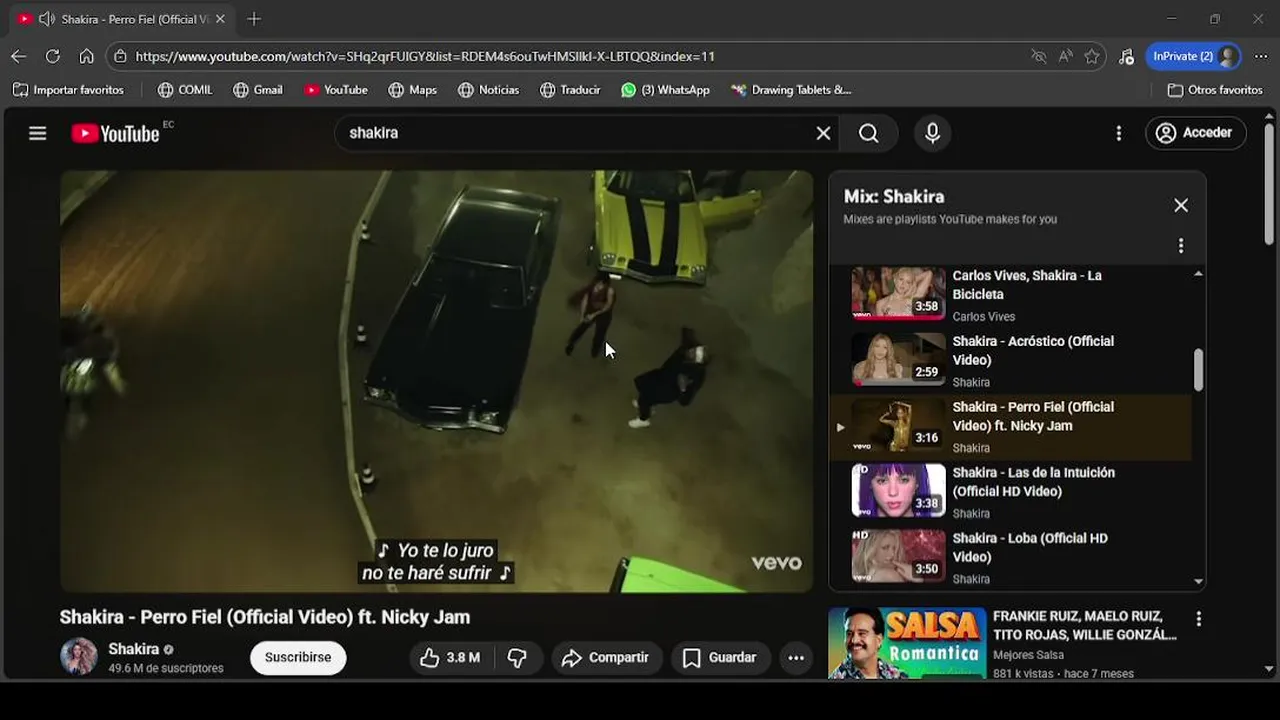The image size is (1280, 720).
Task: Start voice search with the microphone icon
Action: (x=932, y=133)
